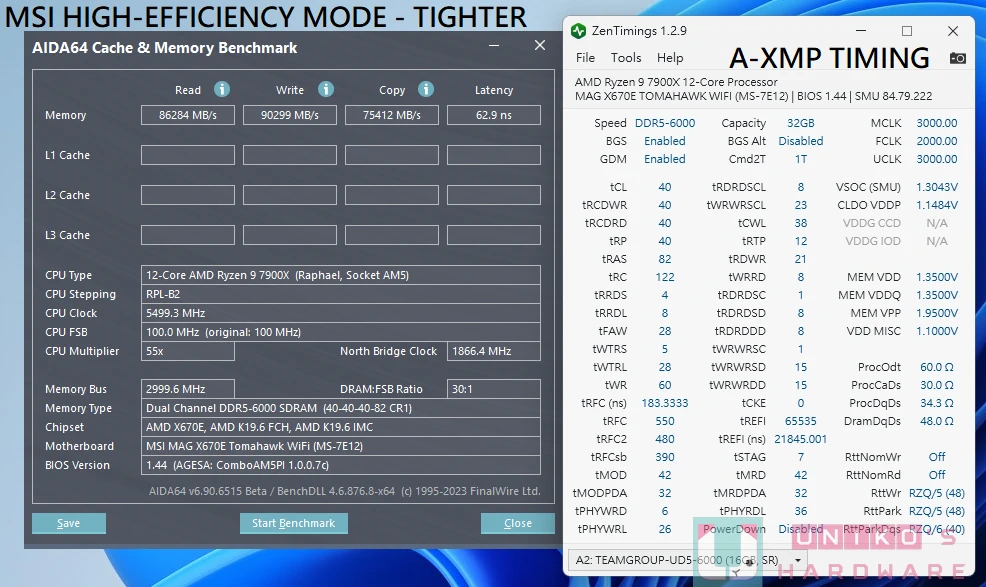Click the CLDO VDDP value 1.1484V

tap(936, 205)
